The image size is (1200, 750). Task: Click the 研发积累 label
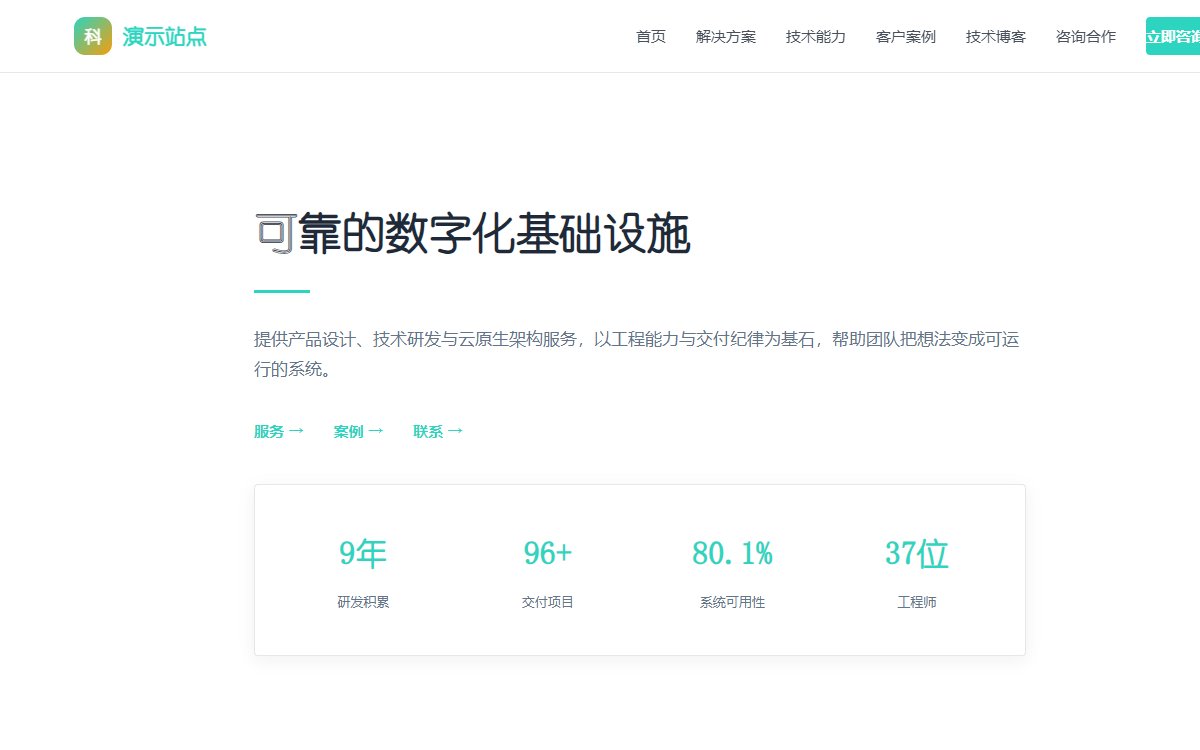[x=363, y=602]
